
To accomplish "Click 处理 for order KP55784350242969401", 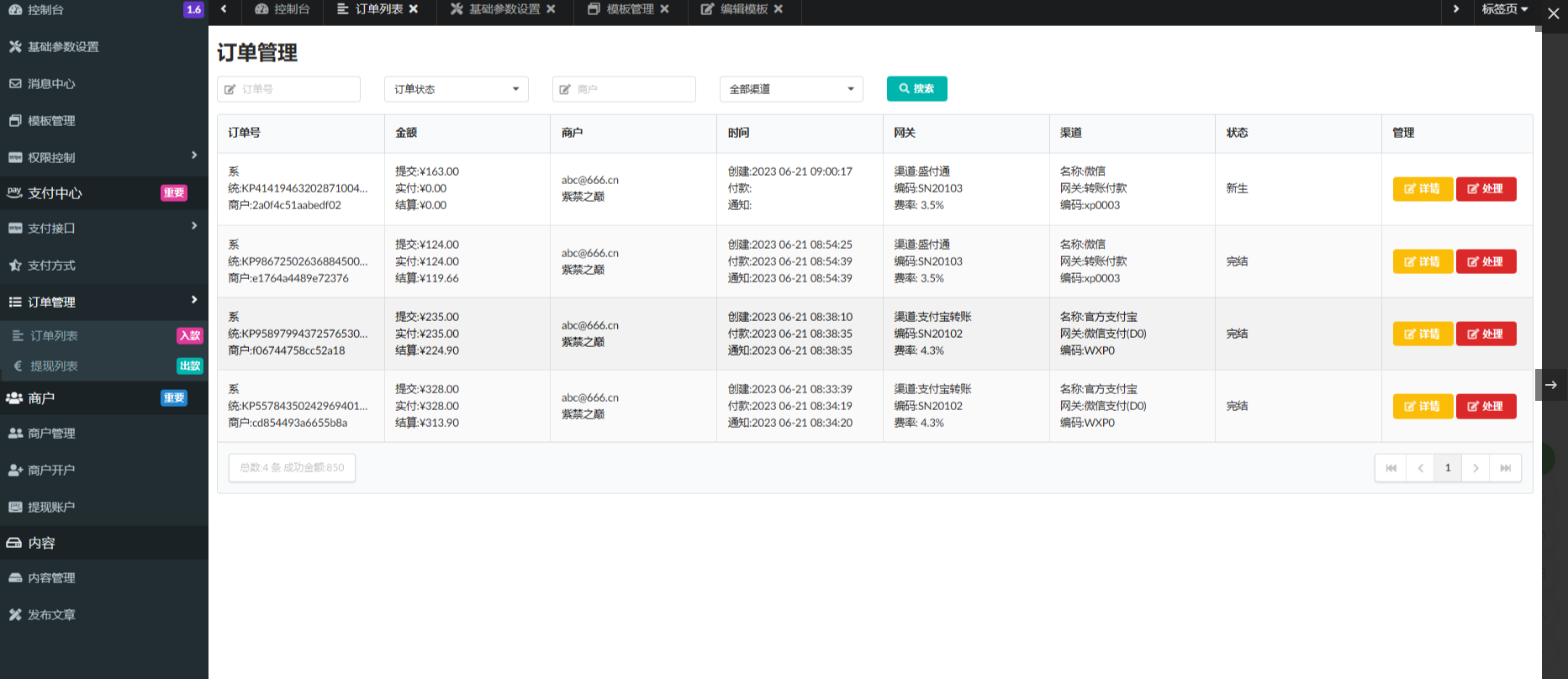I will point(1486,406).
